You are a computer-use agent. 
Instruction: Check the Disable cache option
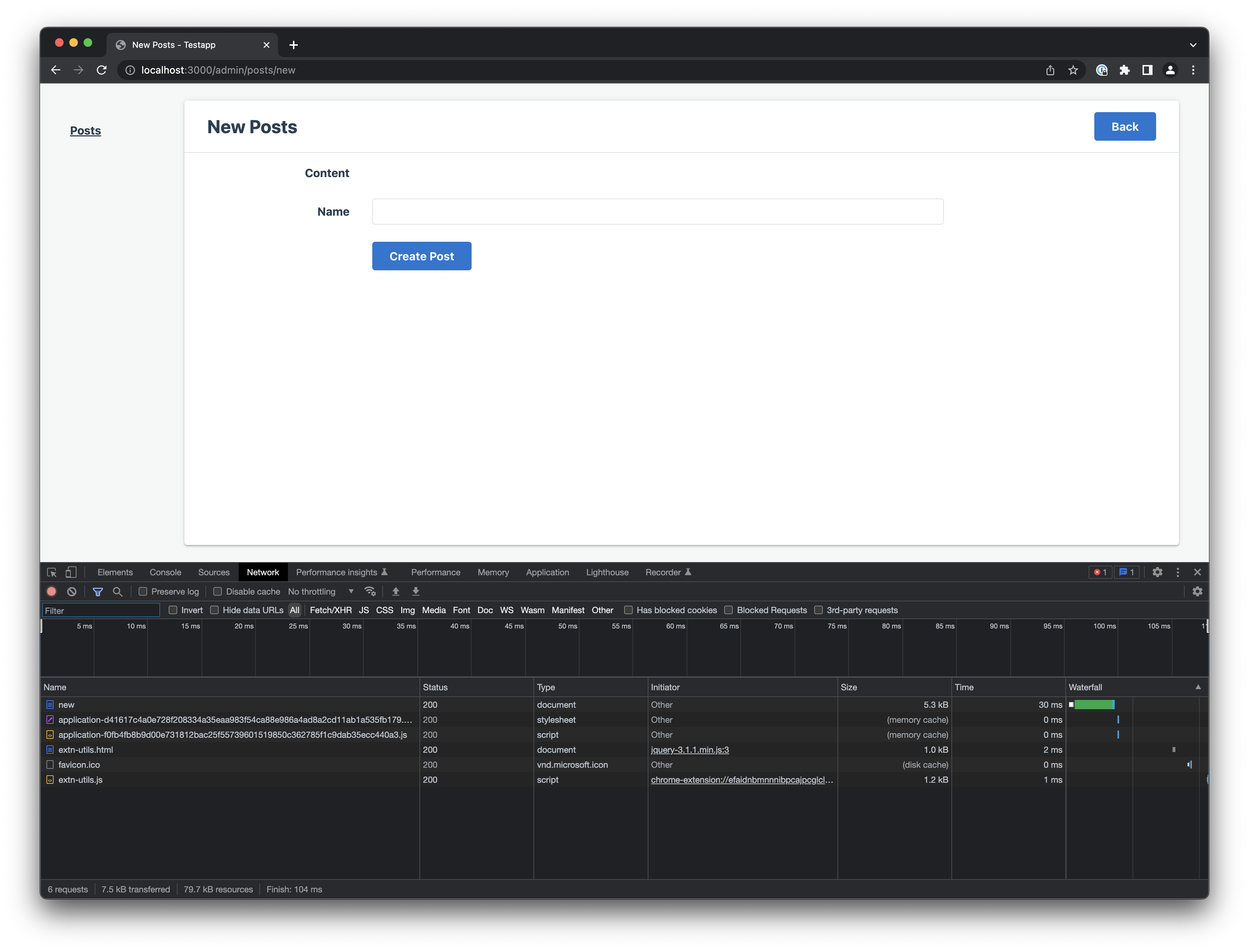coord(217,591)
